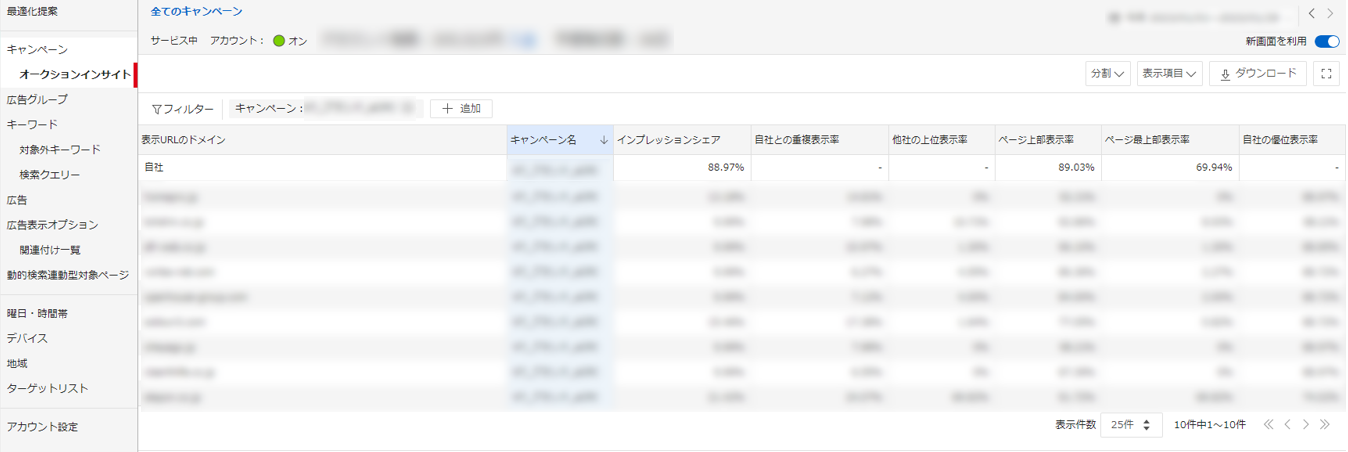This screenshot has height=452, width=1348.
Task: Go to the previous results page
Action: coord(1287,425)
